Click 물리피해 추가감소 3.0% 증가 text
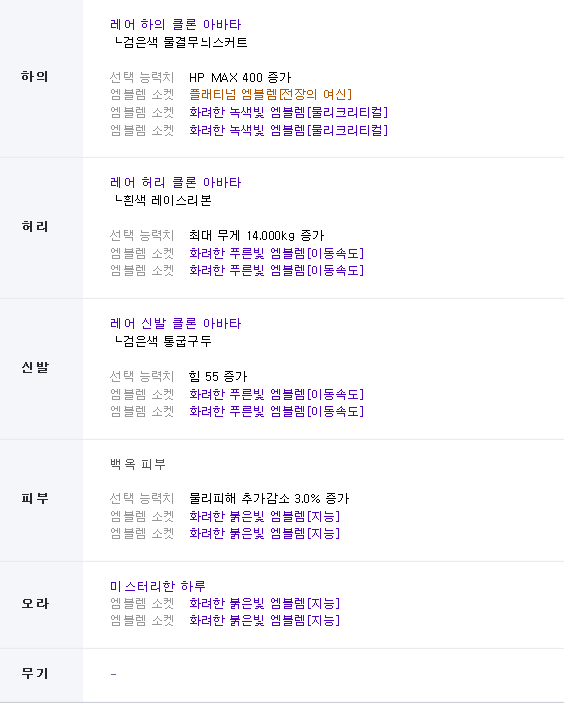Viewport: 564px width, 706px height. click(269, 498)
